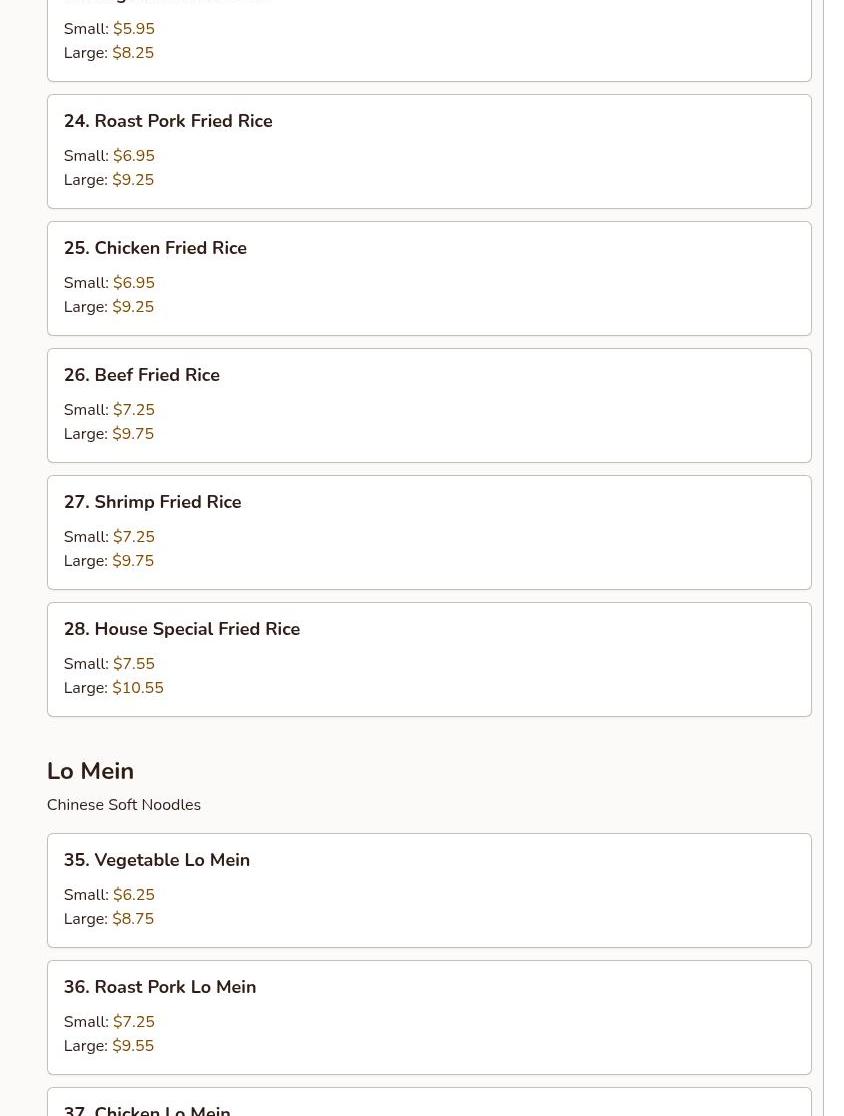Image resolution: width=844 pixels, height=1116 pixels.
Task: Choose the small price for Beef Fried Rice
Action: pos(134,410)
